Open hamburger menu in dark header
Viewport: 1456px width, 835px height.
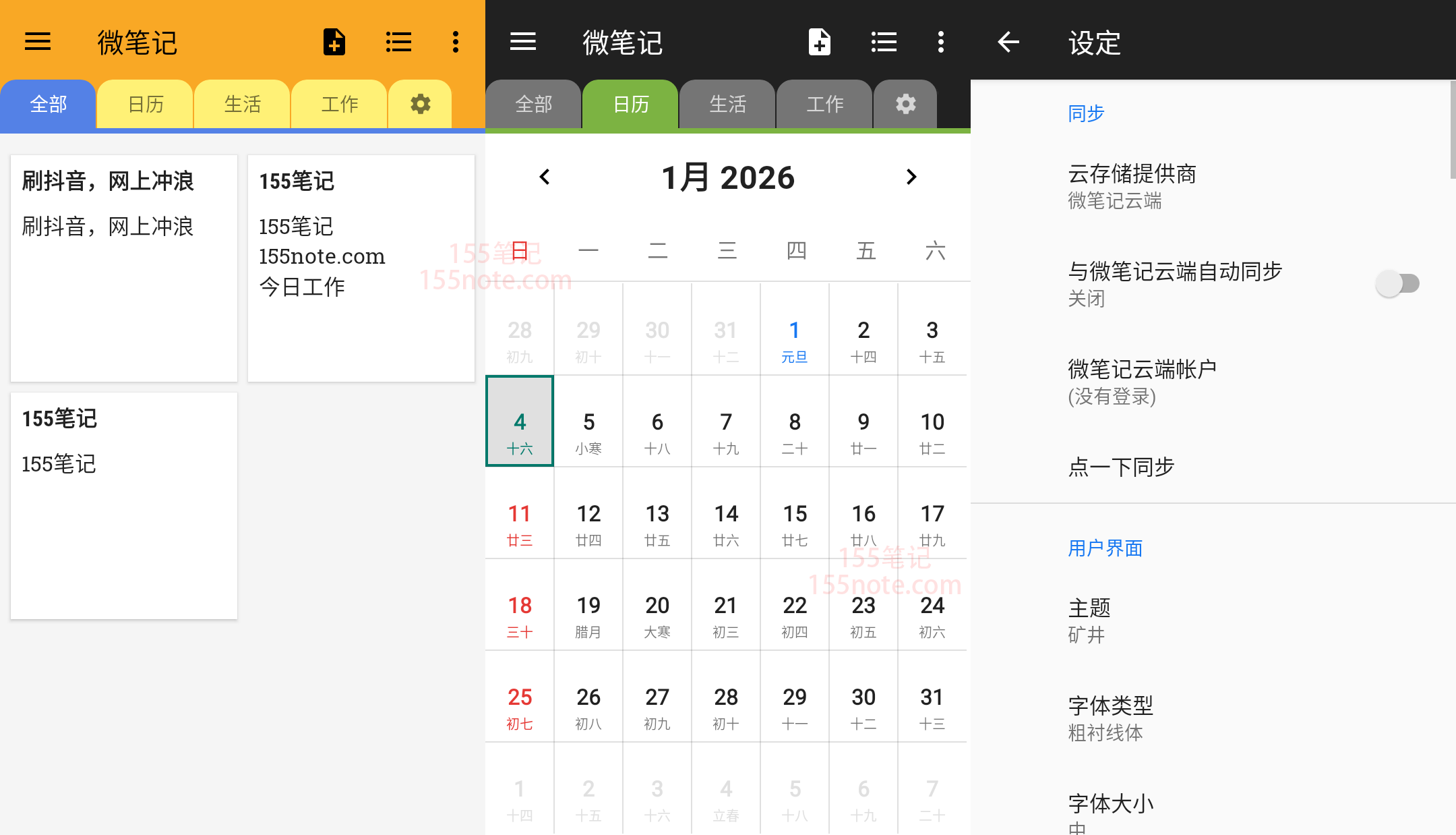pyautogui.click(x=523, y=42)
